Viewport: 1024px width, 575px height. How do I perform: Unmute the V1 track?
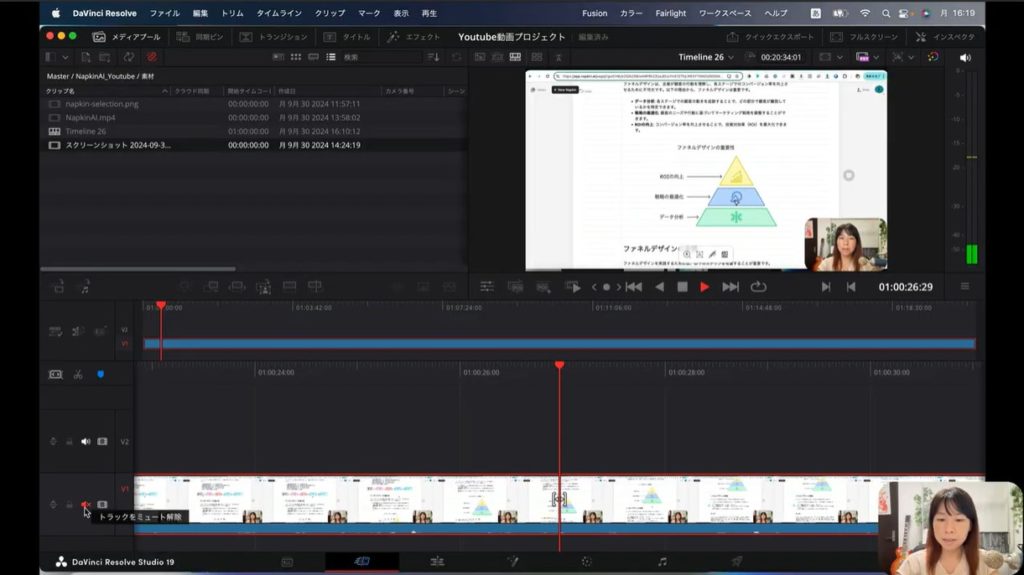pyautogui.click(x=85, y=505)
